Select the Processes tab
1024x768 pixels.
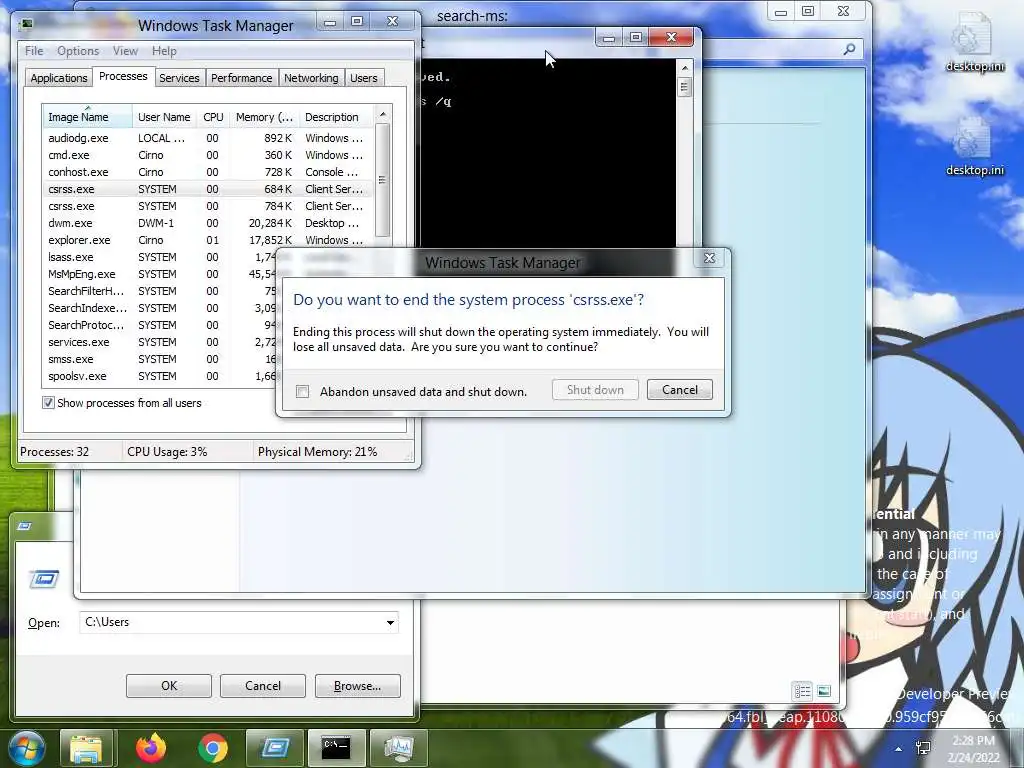click(x=123, y=76)
